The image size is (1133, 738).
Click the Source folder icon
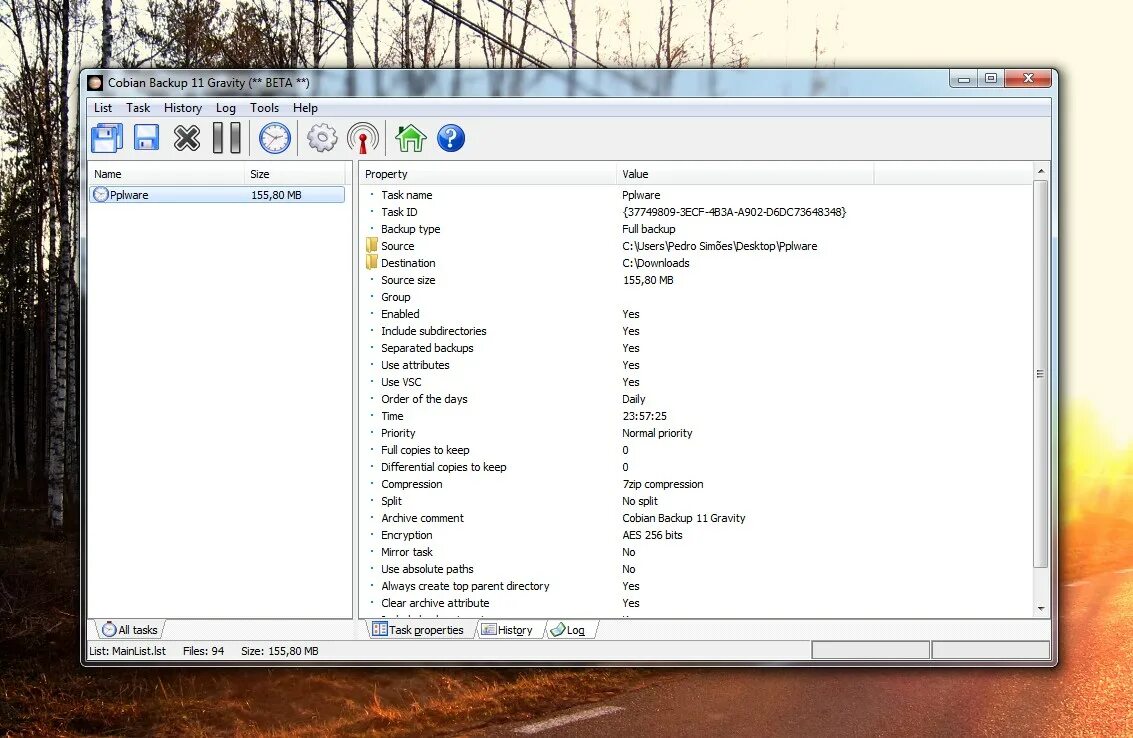tap(371, 245)
